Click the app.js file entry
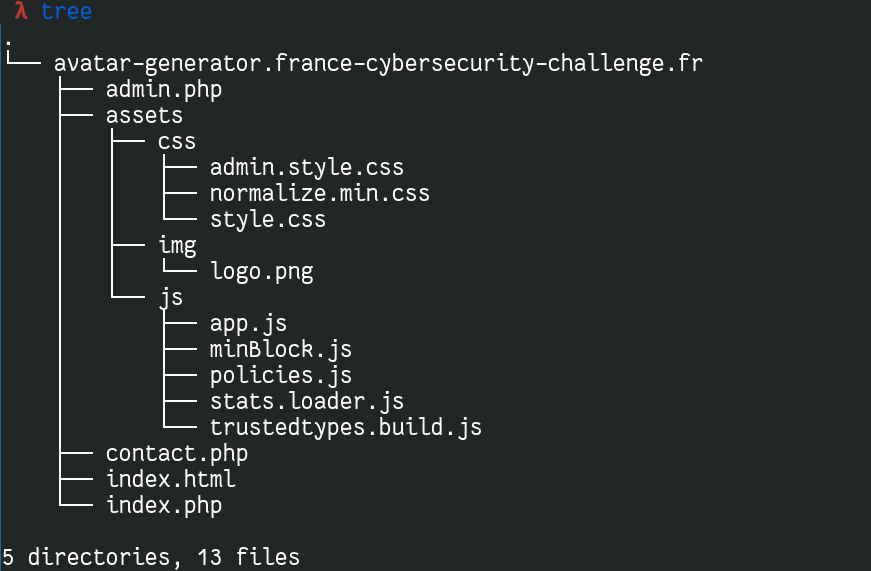871x571 pixels. tap(248, 324)
